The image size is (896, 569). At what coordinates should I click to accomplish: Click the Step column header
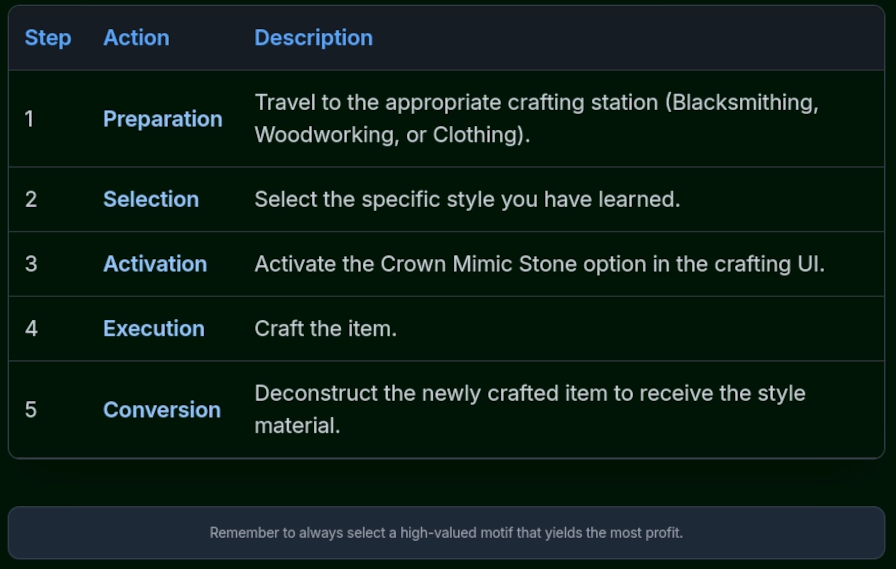48,38
